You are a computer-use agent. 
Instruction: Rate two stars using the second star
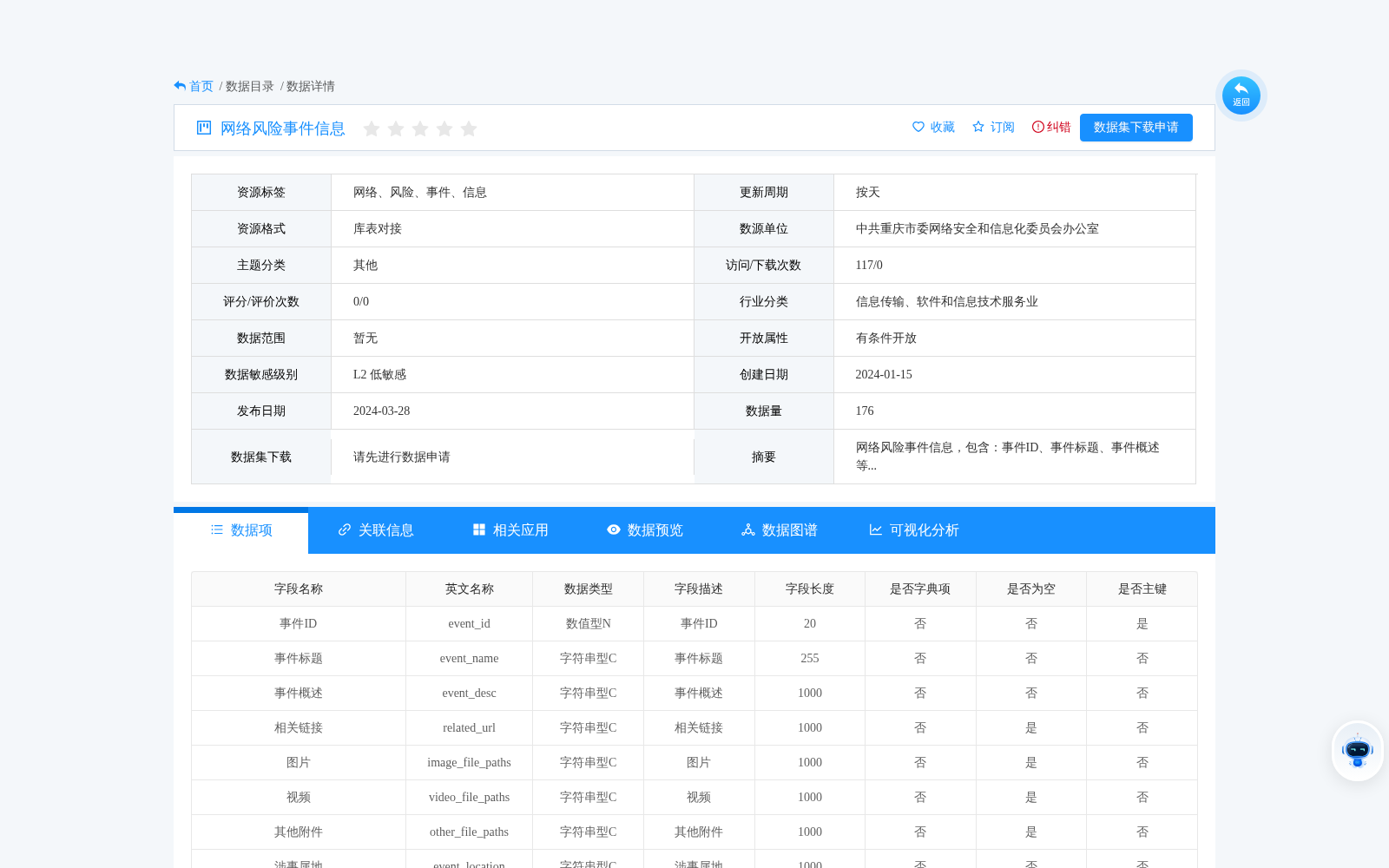(396, 128)
